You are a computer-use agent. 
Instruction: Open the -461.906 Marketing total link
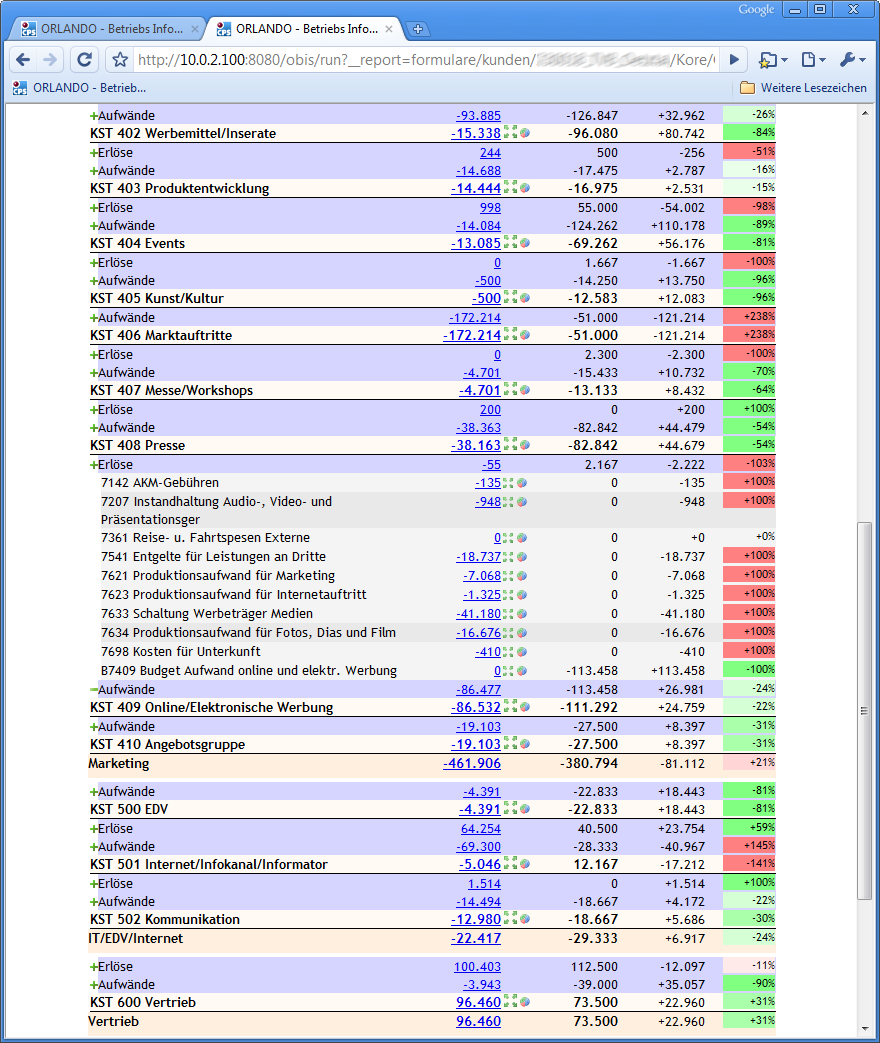472,764
